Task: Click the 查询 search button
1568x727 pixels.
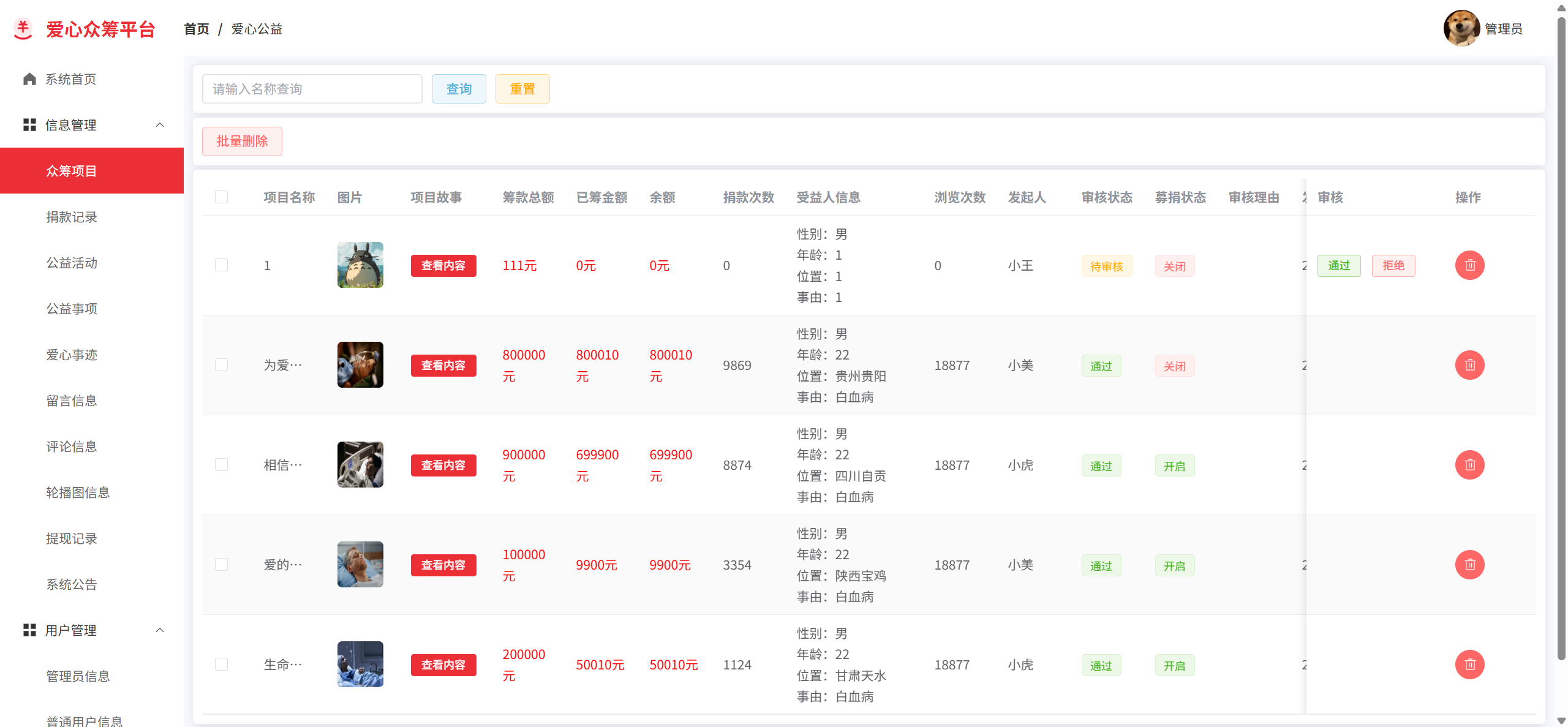Action: point(459,89)
